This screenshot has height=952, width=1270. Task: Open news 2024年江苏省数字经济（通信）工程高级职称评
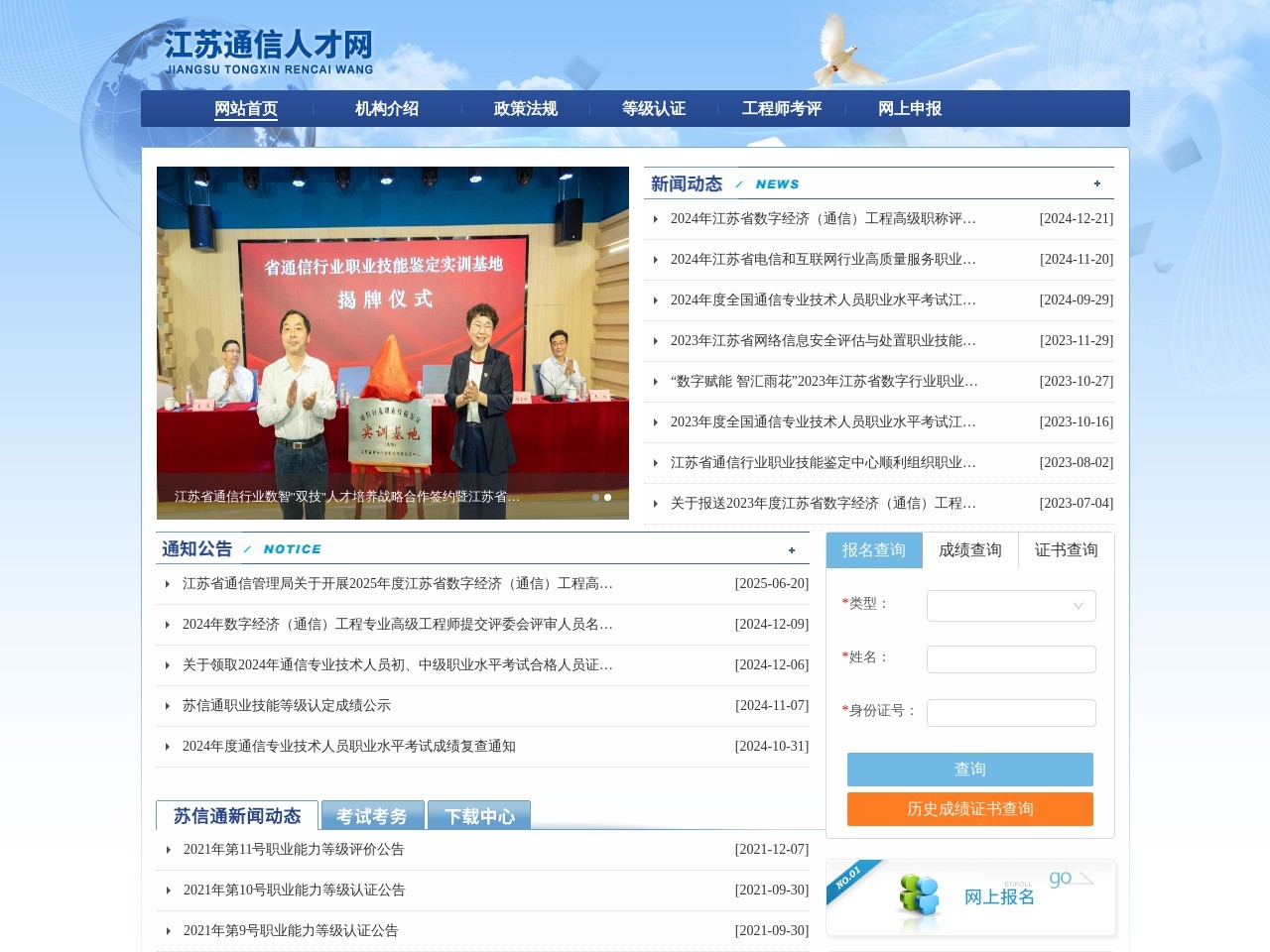[x=824, y=219]
